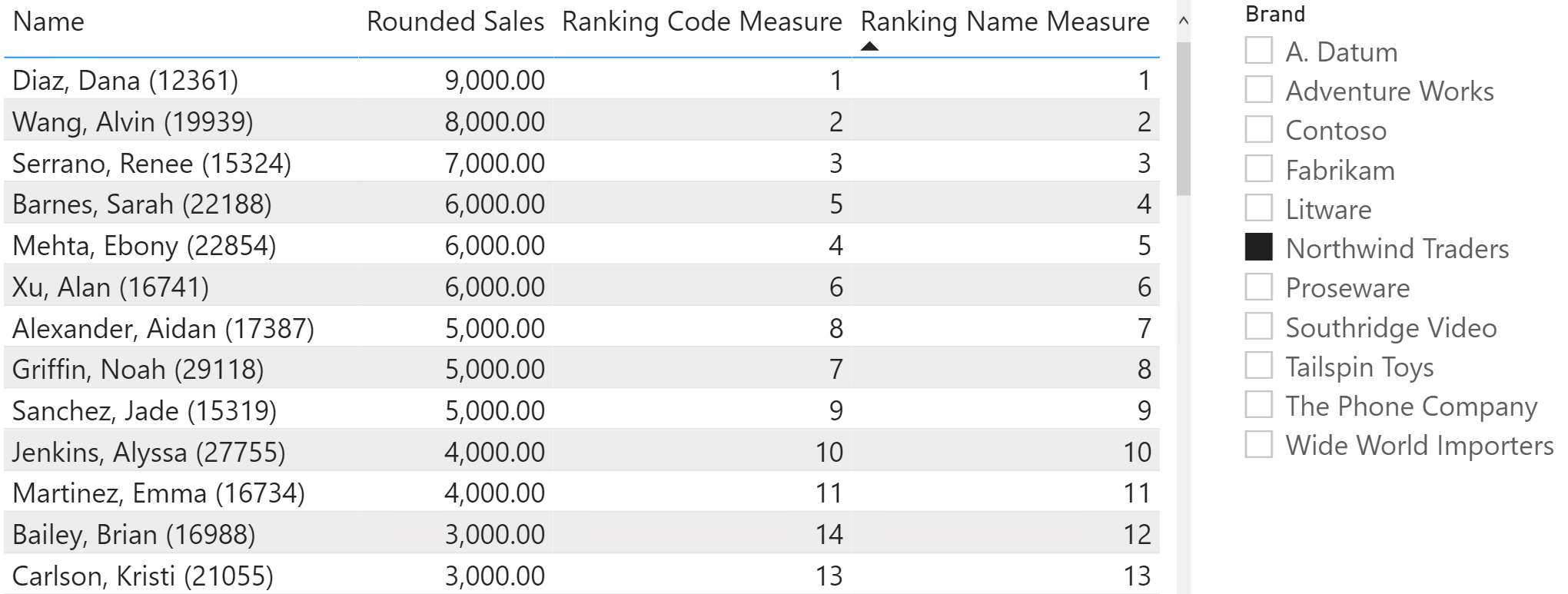This screenshot has width=1568, height=594.
Task: Select the Southridge Video checkbox
Action: point(1258,327)
